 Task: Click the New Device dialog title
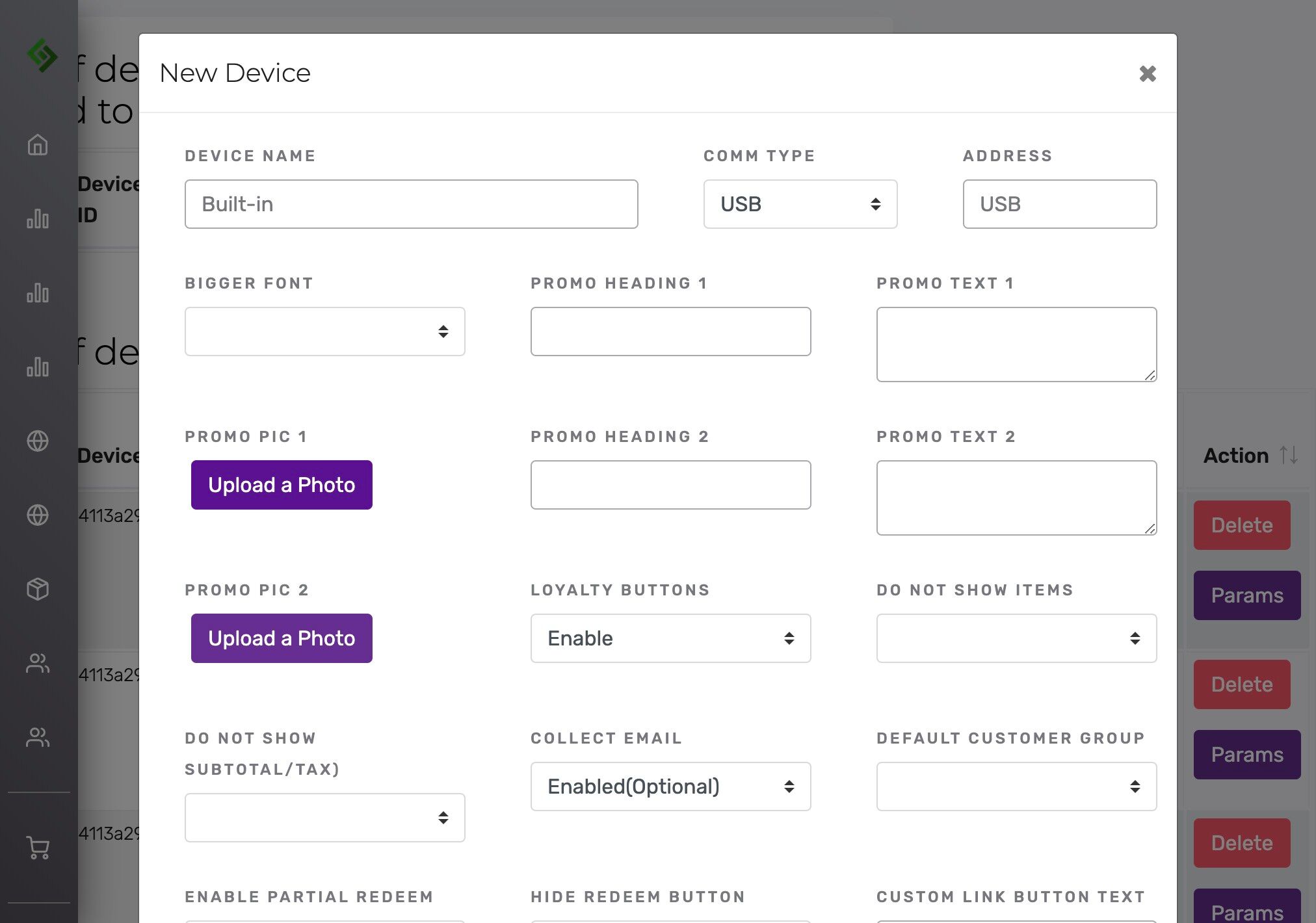pyautogui.click(x=235, y=73)
